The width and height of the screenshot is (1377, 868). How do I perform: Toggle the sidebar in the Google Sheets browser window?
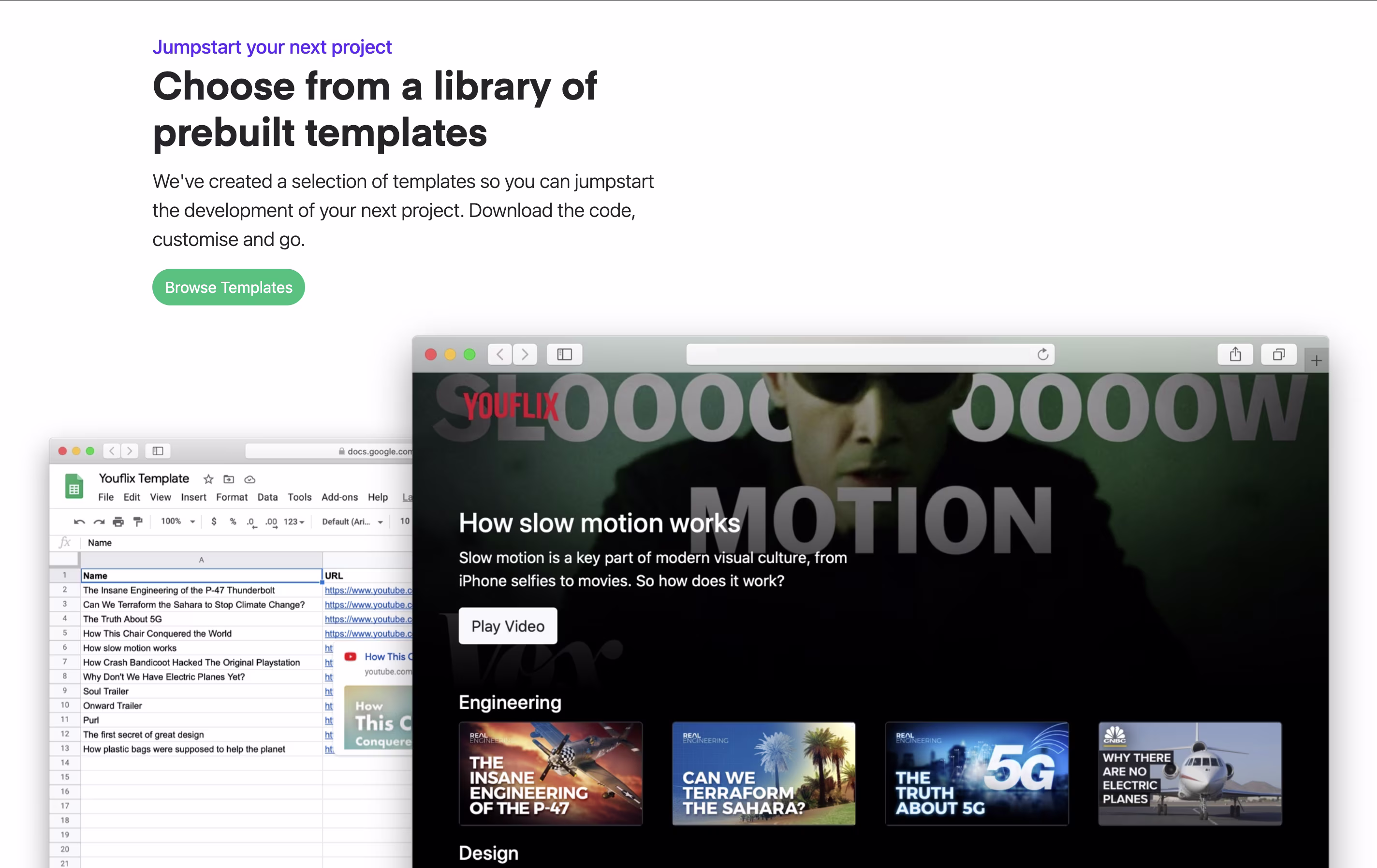[158, 451]
